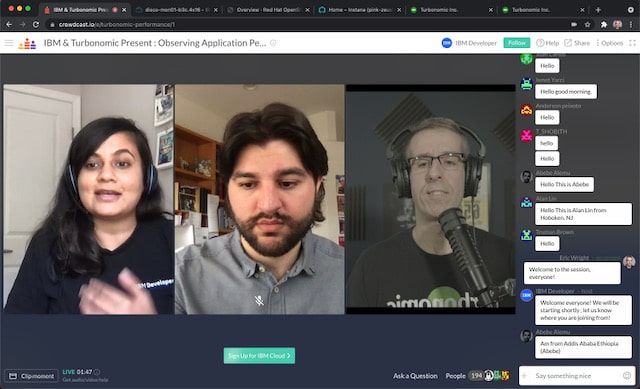Open Chrome's three-dot browser menu
The image size is (640, 389).
pyautogui.click(x=631, y=24)
